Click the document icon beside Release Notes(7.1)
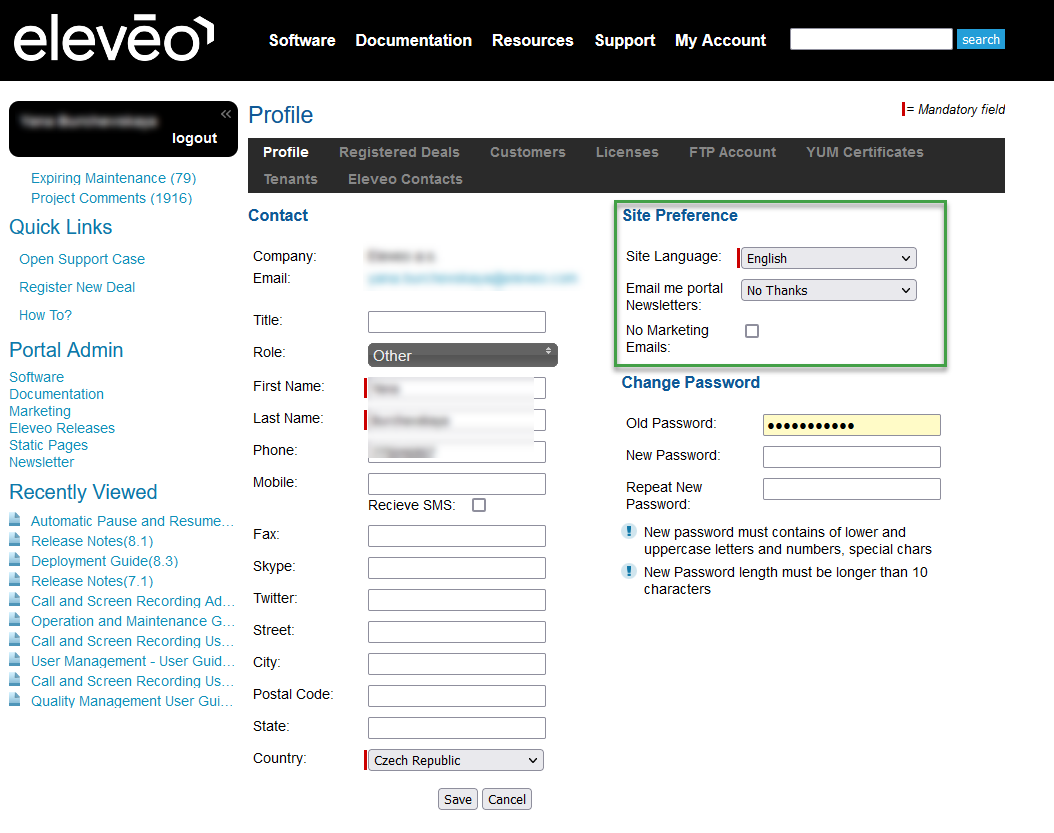Image resolution: width=1054 pixels, height=833 pixels. (x=15, y=580)
